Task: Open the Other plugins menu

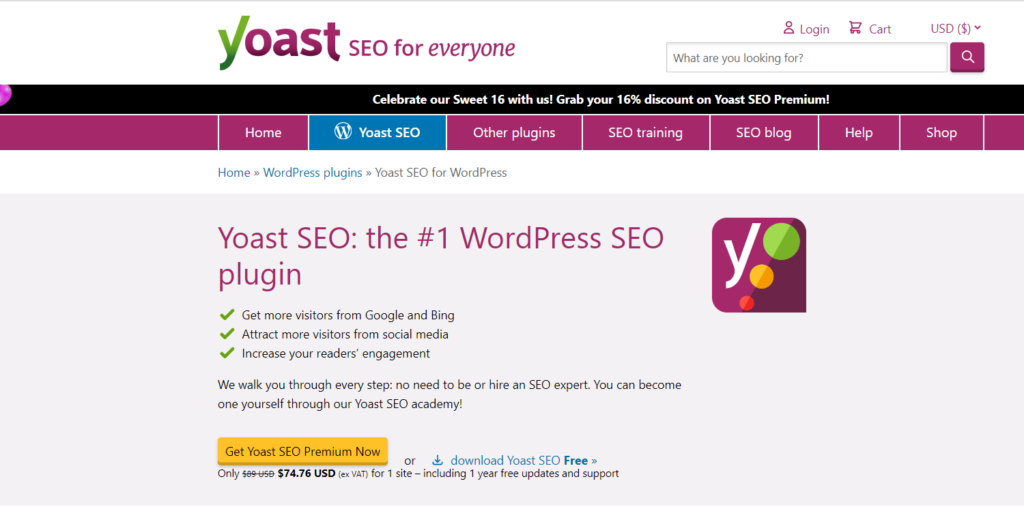Action: coord(514,132)
